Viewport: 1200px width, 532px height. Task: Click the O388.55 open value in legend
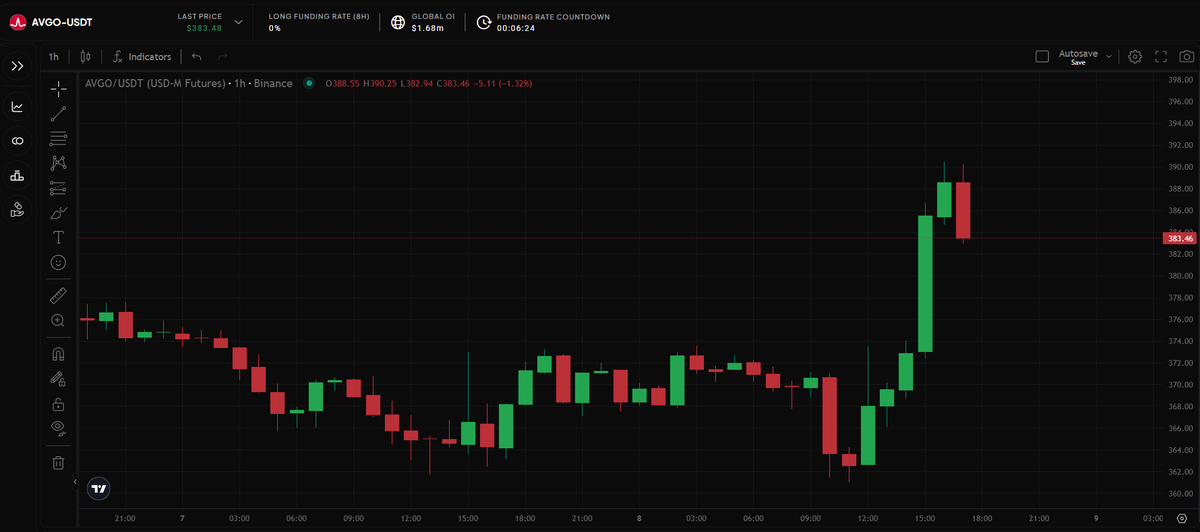[345, 83]
